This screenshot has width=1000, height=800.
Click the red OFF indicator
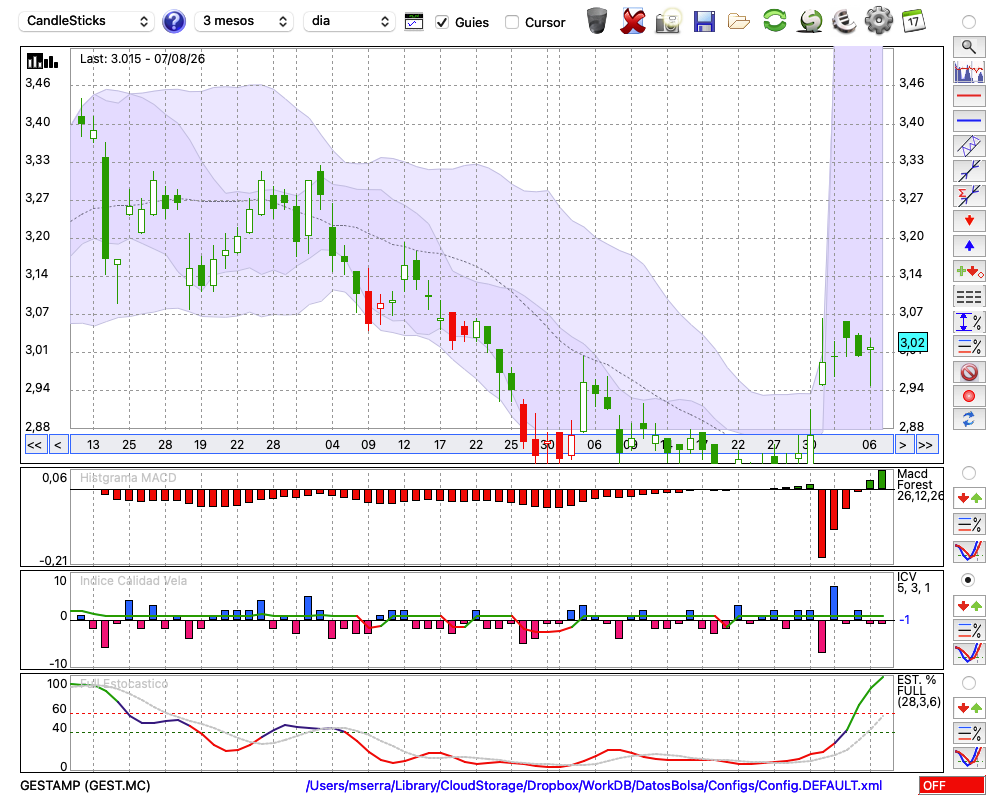[x=952, y=785]
